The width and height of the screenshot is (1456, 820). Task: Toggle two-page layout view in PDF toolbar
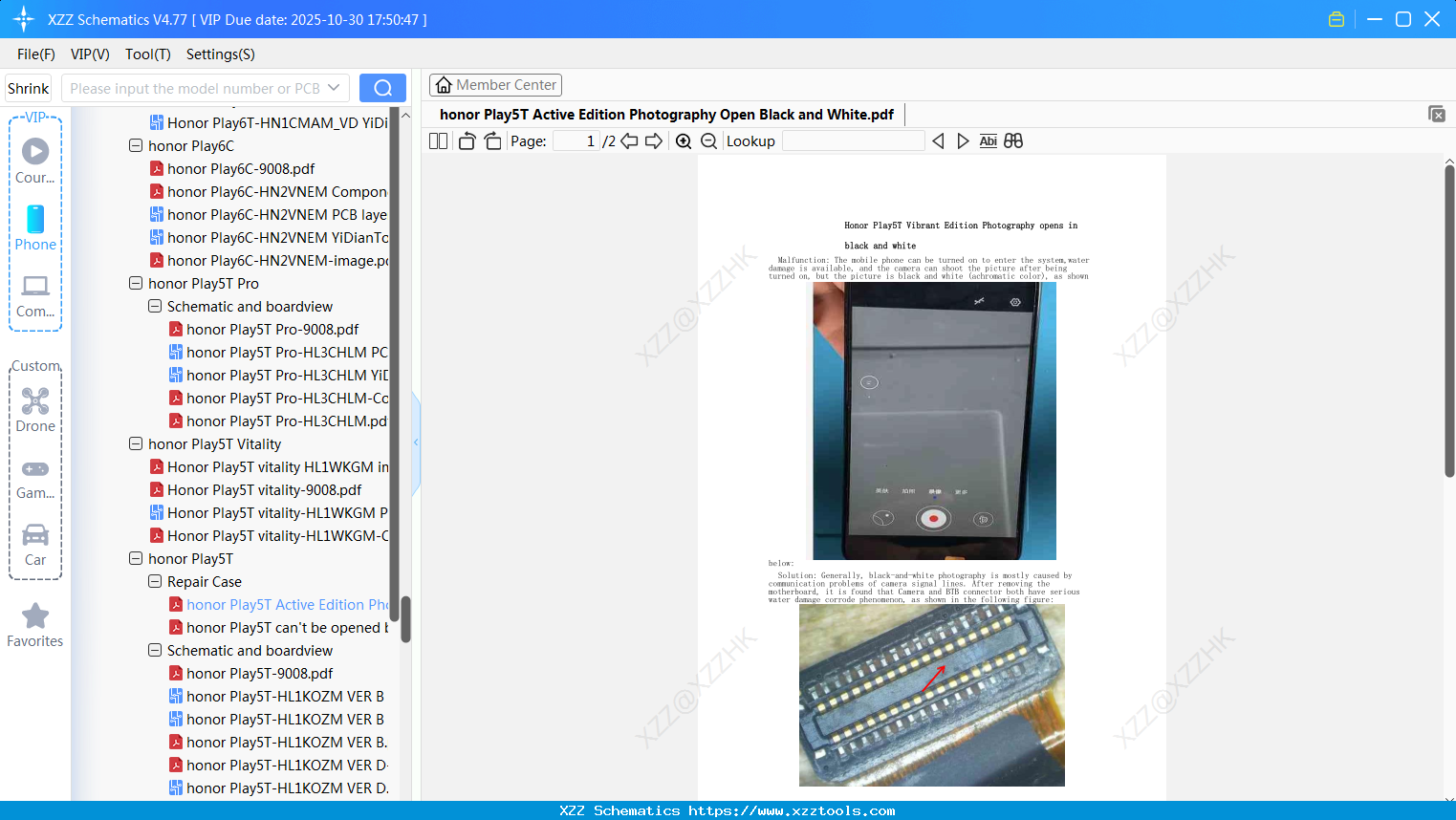[x=439, y=141]
